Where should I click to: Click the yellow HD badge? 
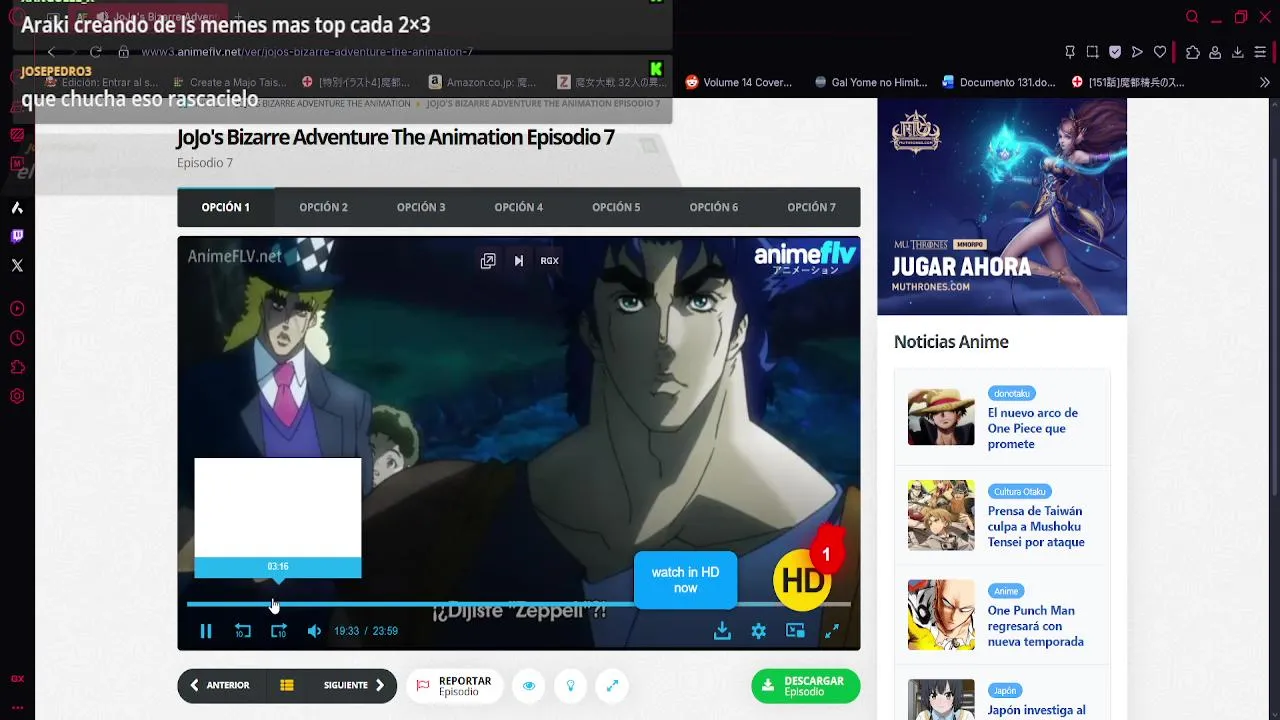click(x=802, y=581)
